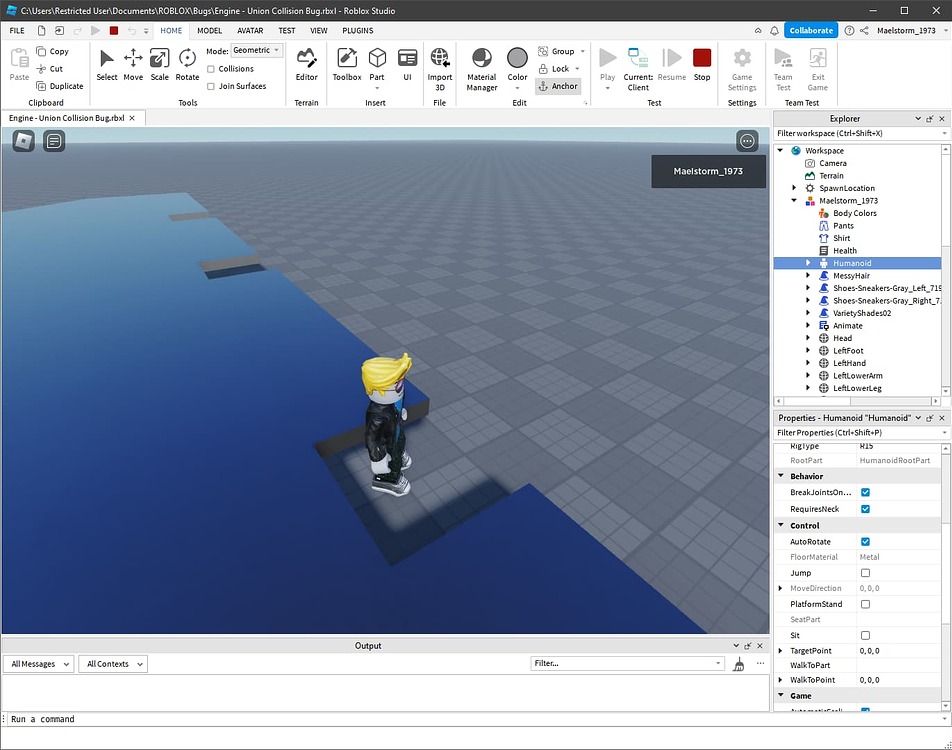Collapse the Maelstorm_1973 character tree

(x=794, y=200)
